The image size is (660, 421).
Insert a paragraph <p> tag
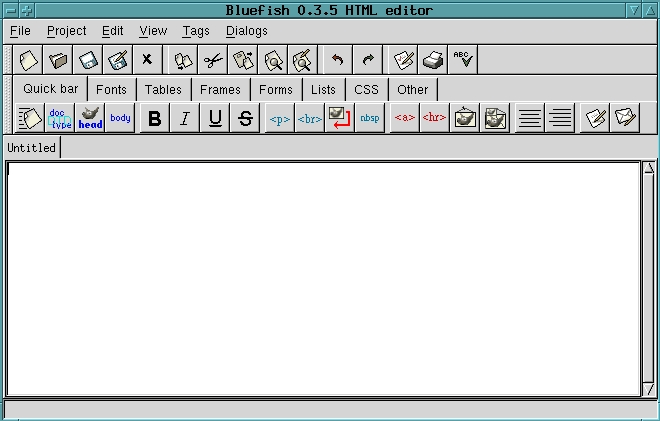280,118
